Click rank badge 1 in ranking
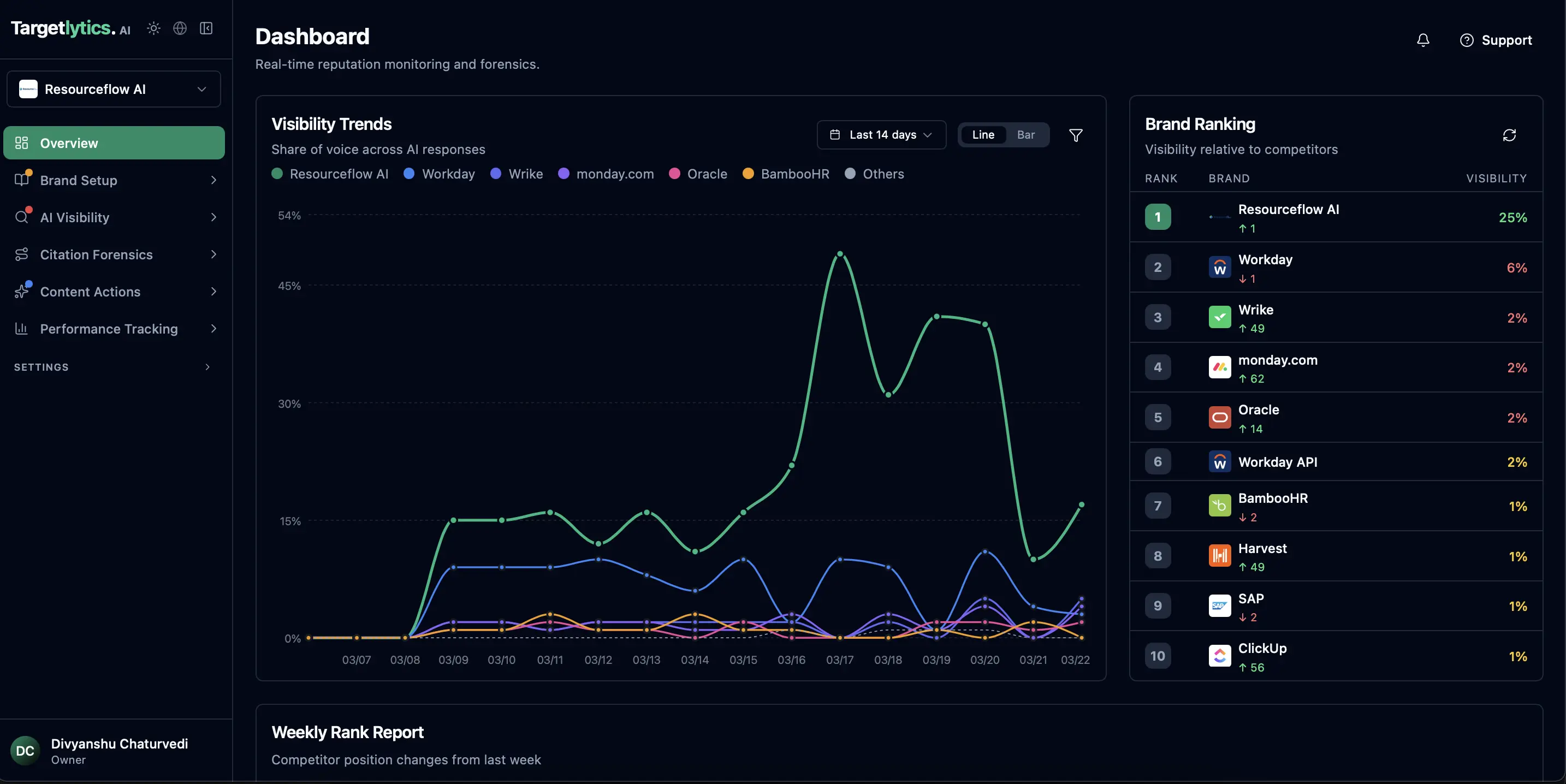This screenshot has width=1566, height=784. point(1158,217)
